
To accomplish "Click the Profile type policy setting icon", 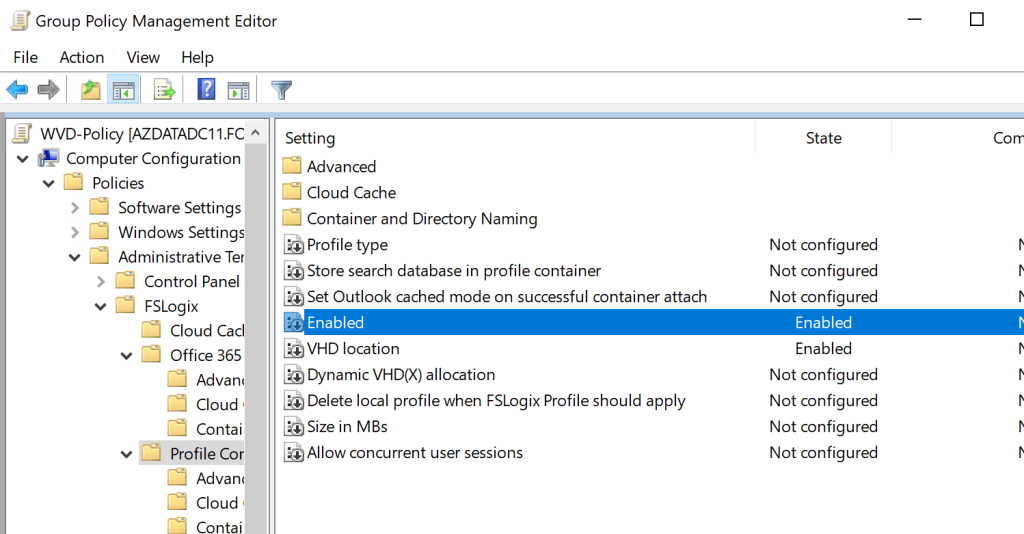I will pyautogui.click(x=294, y=245).
